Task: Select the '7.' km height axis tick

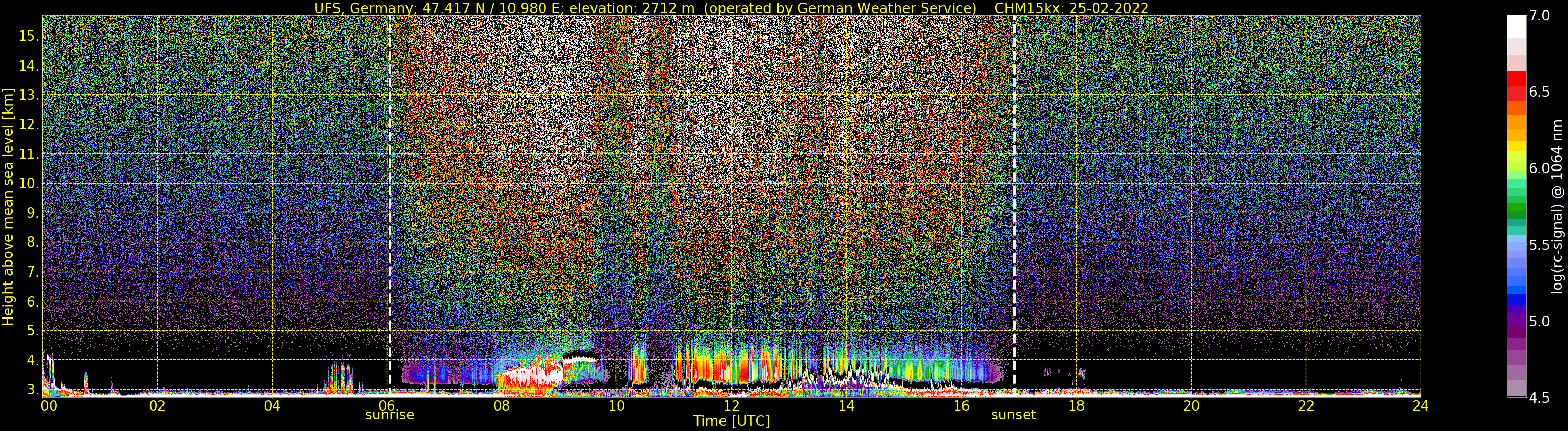Action: pyautogui.click(x=33, y=272)
